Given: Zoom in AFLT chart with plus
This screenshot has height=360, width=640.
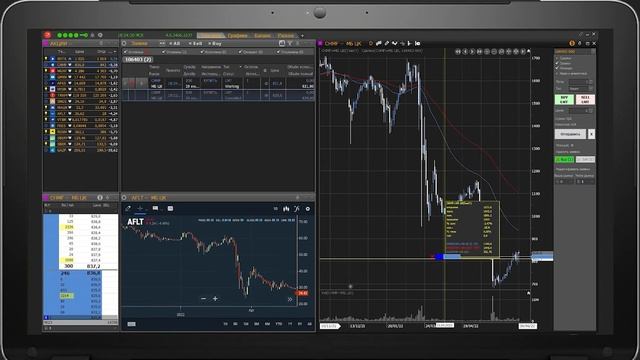Looking at the screenshot, I should 215,299.
